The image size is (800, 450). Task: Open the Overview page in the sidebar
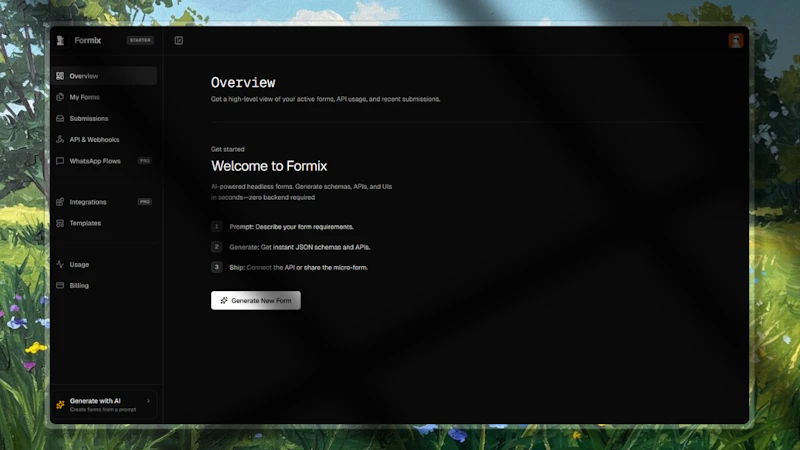click(104, 76)
